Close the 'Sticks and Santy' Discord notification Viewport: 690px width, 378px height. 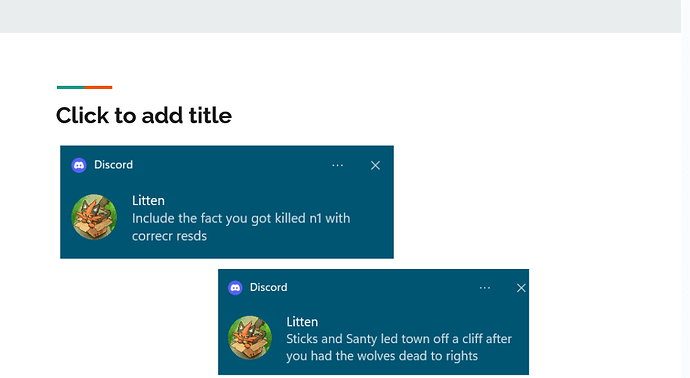coord(521,288)
